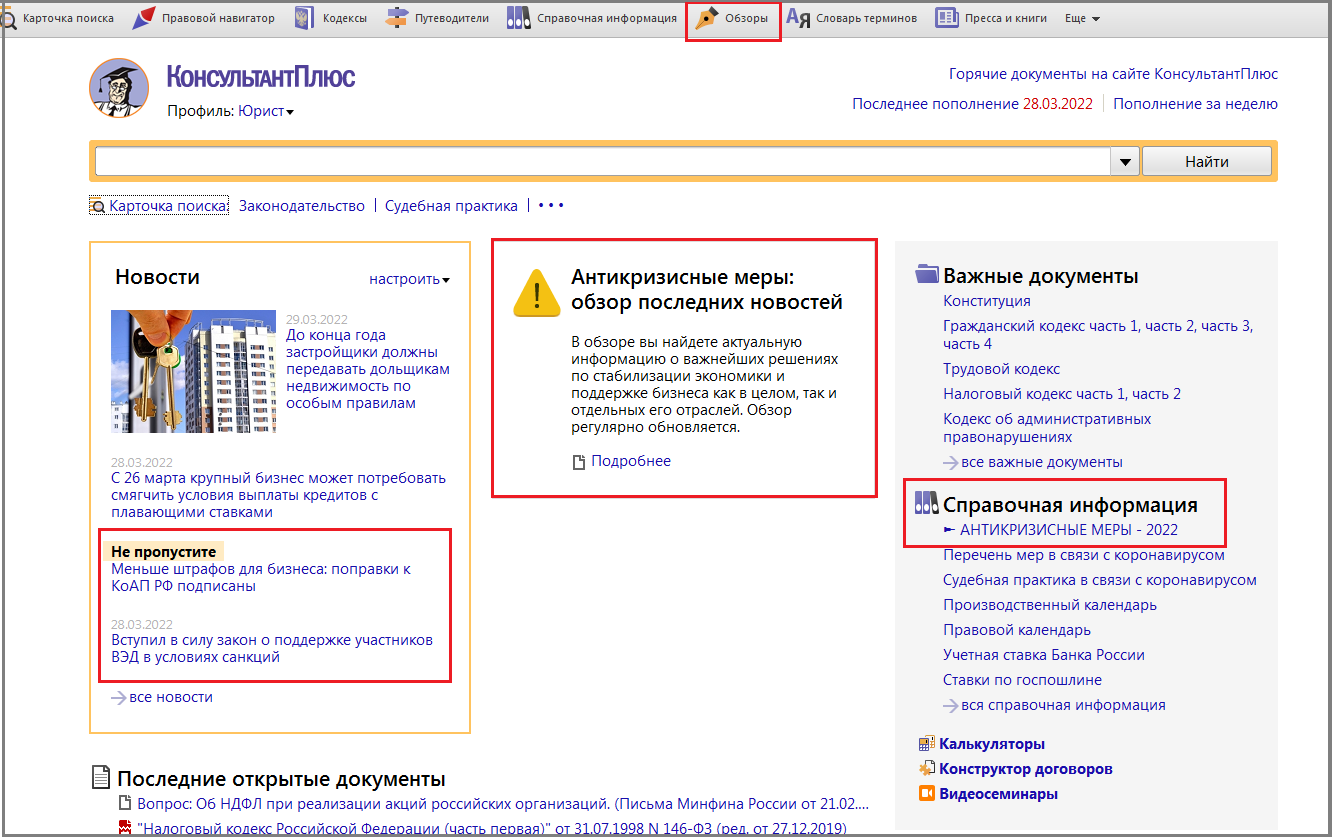Image resolution: width=1332 pixels, height=837 pixels.
Task: Select Судебная практика quick search
Action: point(451,206)
